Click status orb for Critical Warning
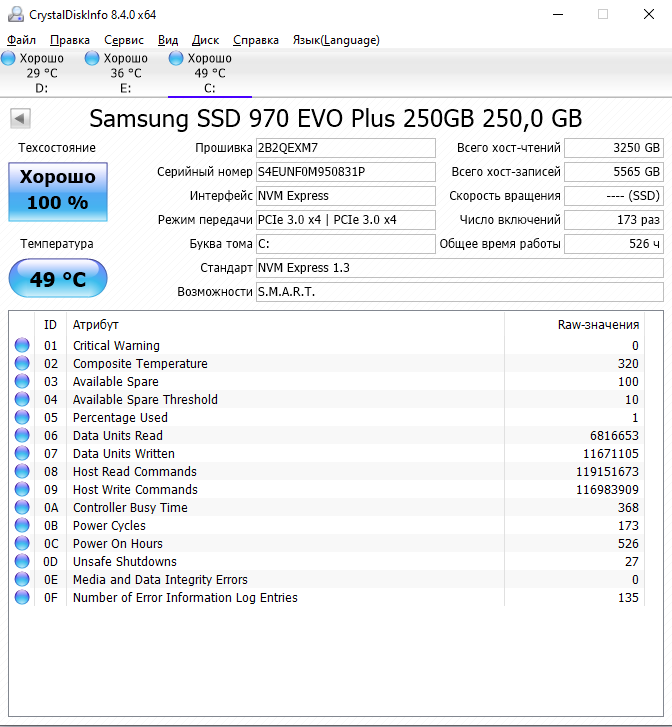This screenshot has width=672, height=727. (x=22, y=345)
